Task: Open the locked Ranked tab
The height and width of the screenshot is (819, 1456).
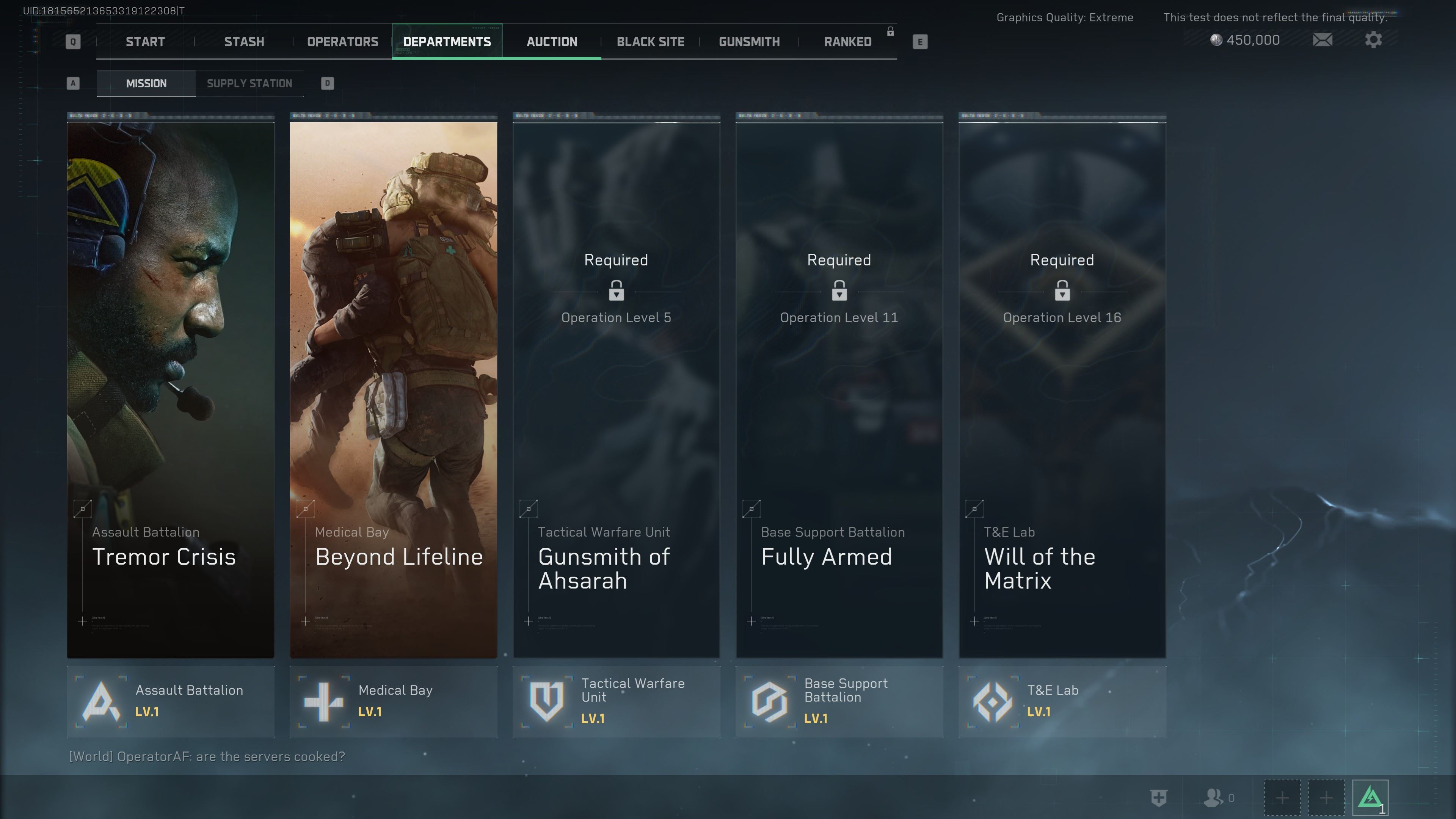Action: tap(847, 41)
